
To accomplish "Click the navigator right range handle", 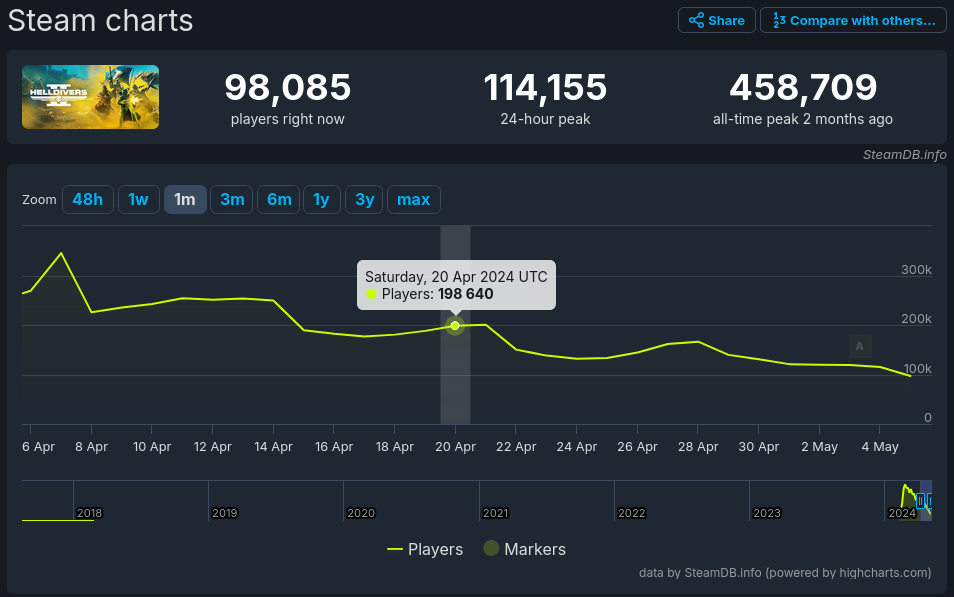I will [930, 501].
